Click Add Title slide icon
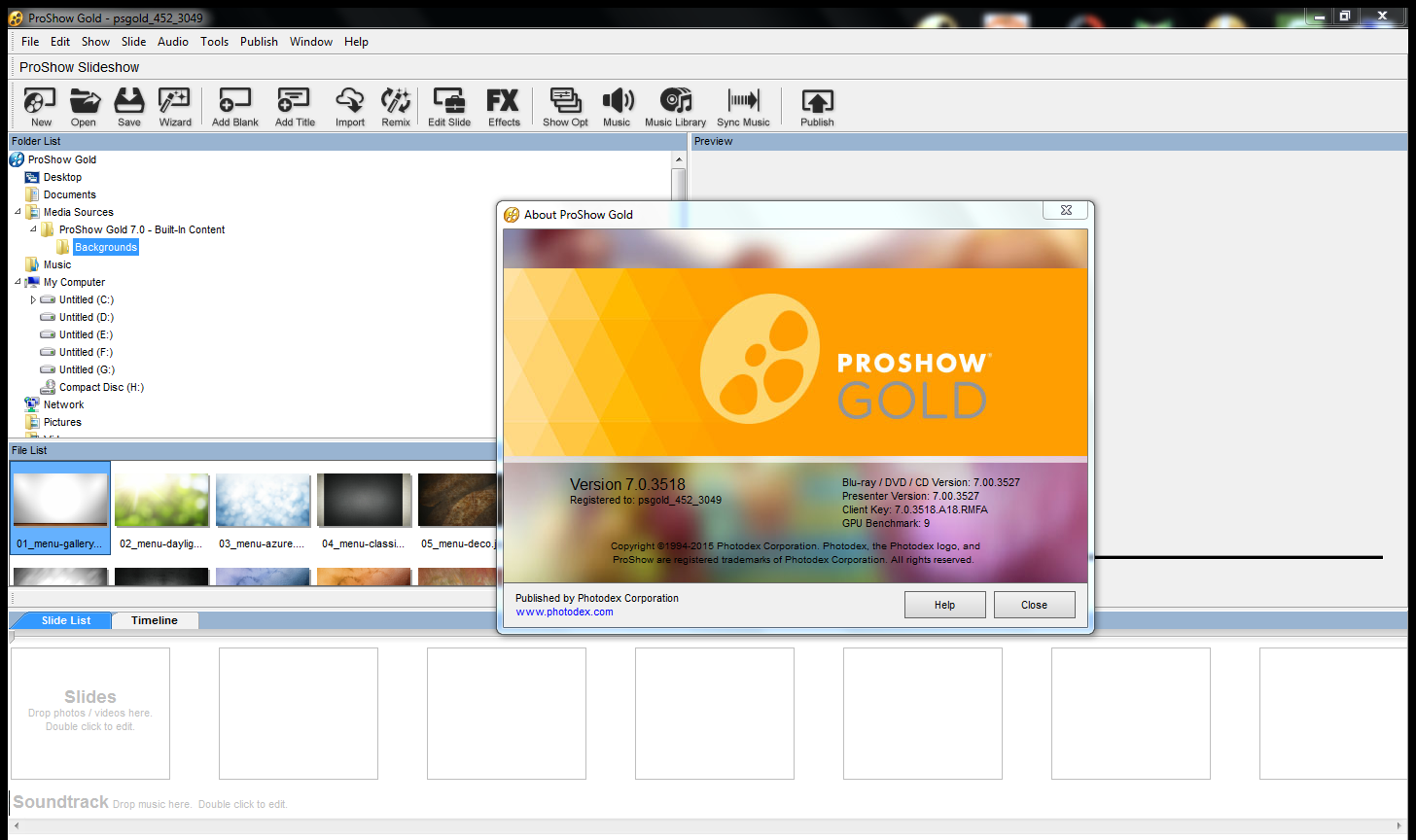 click(295, 107)
